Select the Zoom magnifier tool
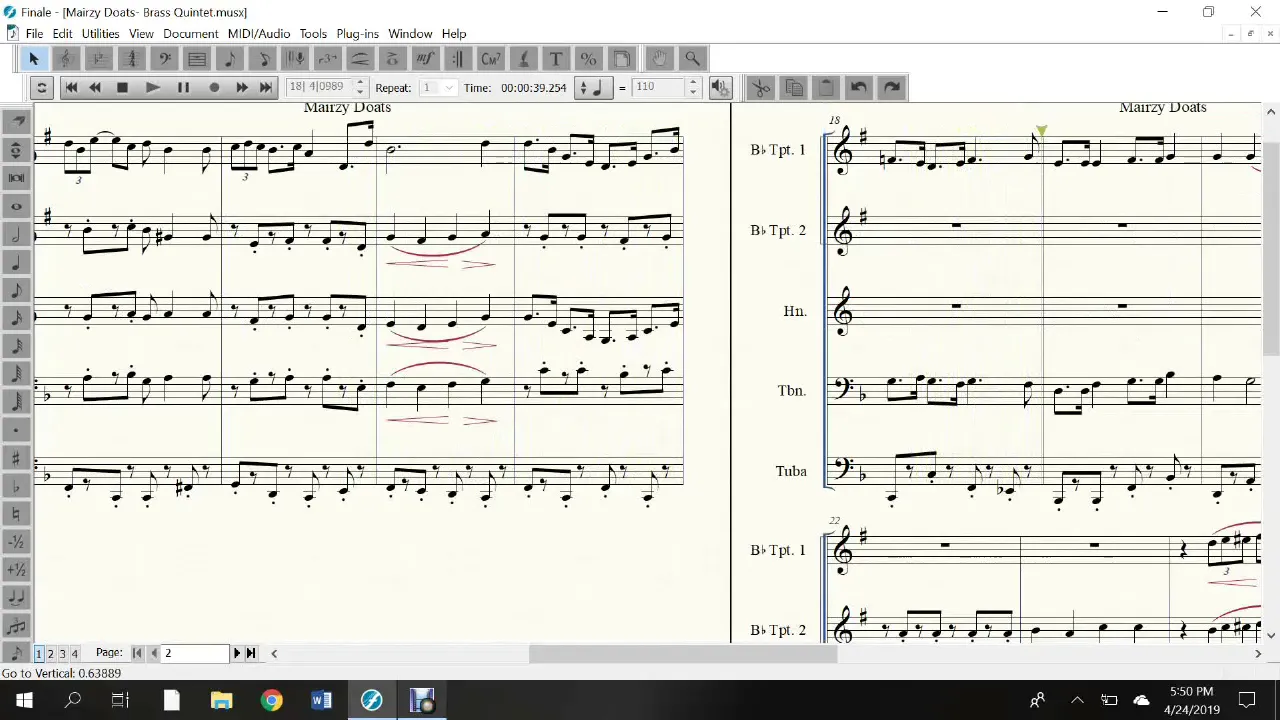Image resolution: width=1280 pixels, height=720 pixels. (x=692, y=58)
